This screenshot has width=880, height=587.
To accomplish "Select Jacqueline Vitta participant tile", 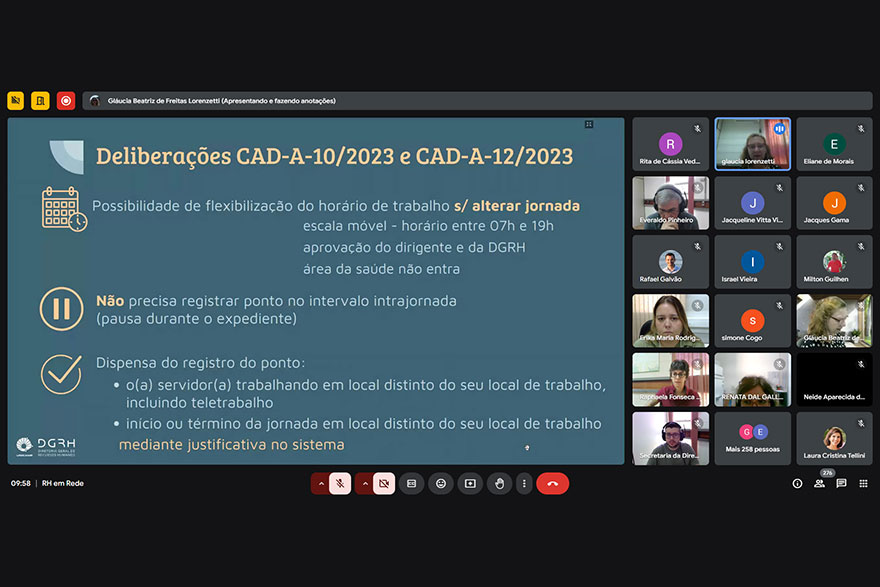I will click(x=753, y=203).
